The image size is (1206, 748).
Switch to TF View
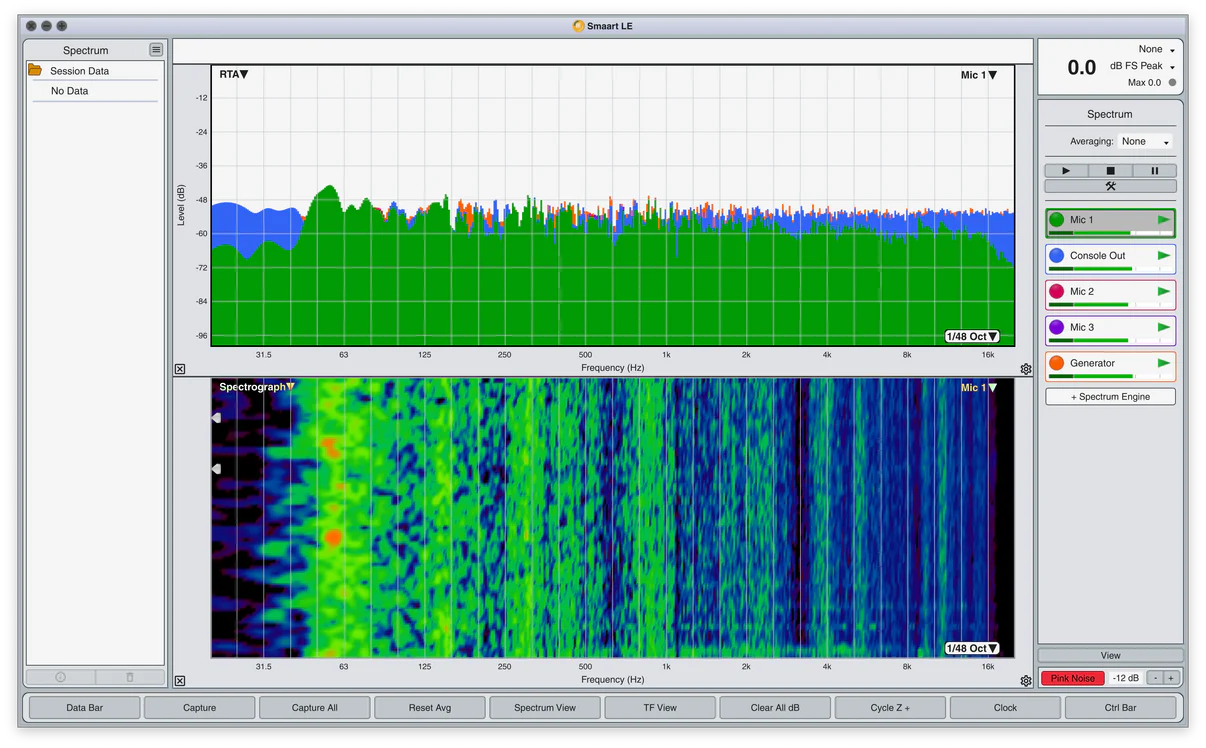click(660, 708)
